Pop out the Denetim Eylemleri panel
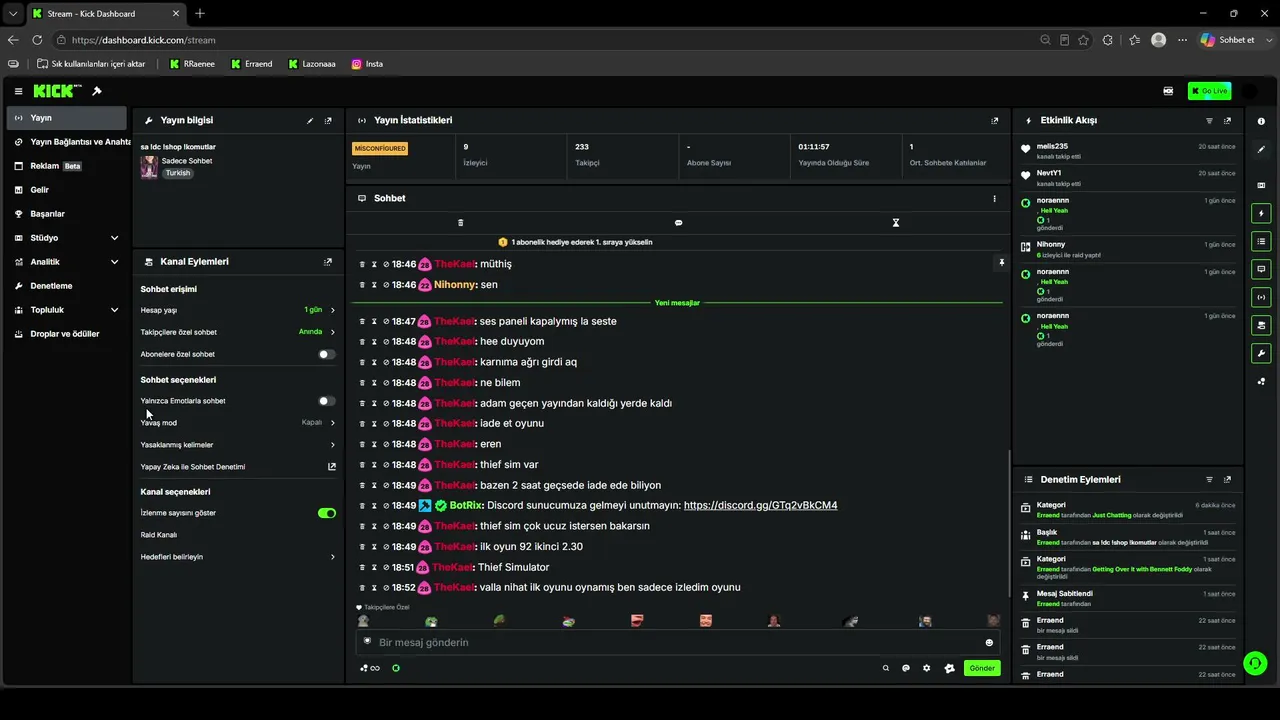This screenshot has width=1280, height=720. pos(1228,480)
